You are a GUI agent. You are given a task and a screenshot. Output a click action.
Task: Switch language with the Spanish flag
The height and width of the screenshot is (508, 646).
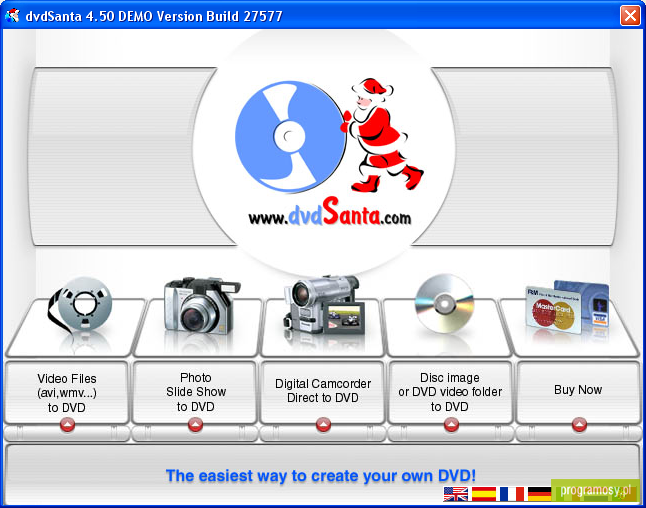point(484,494)
